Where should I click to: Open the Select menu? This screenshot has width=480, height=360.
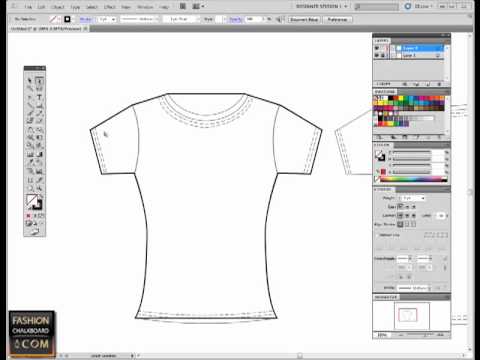pos(92,7)
